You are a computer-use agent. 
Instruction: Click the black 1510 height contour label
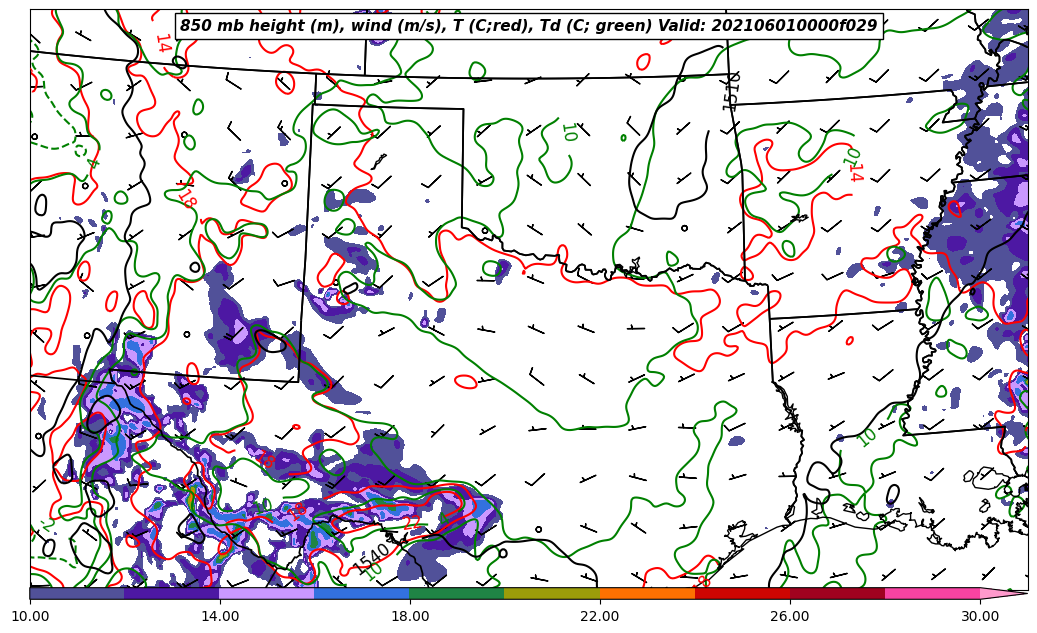click(731, 92)
